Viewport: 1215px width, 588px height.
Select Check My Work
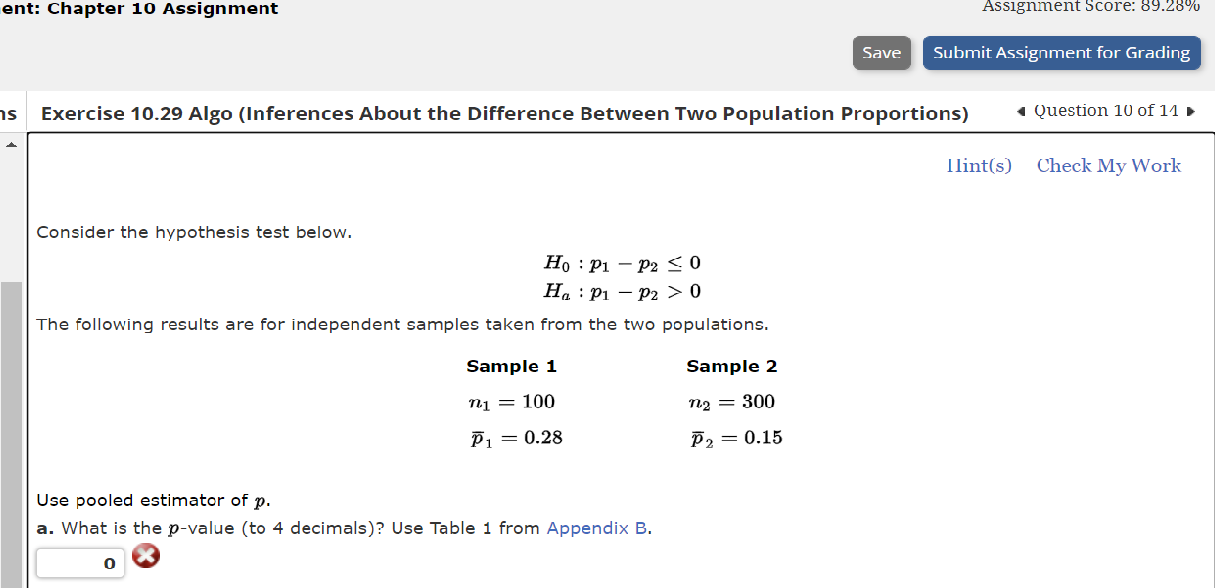point(1109,165)
